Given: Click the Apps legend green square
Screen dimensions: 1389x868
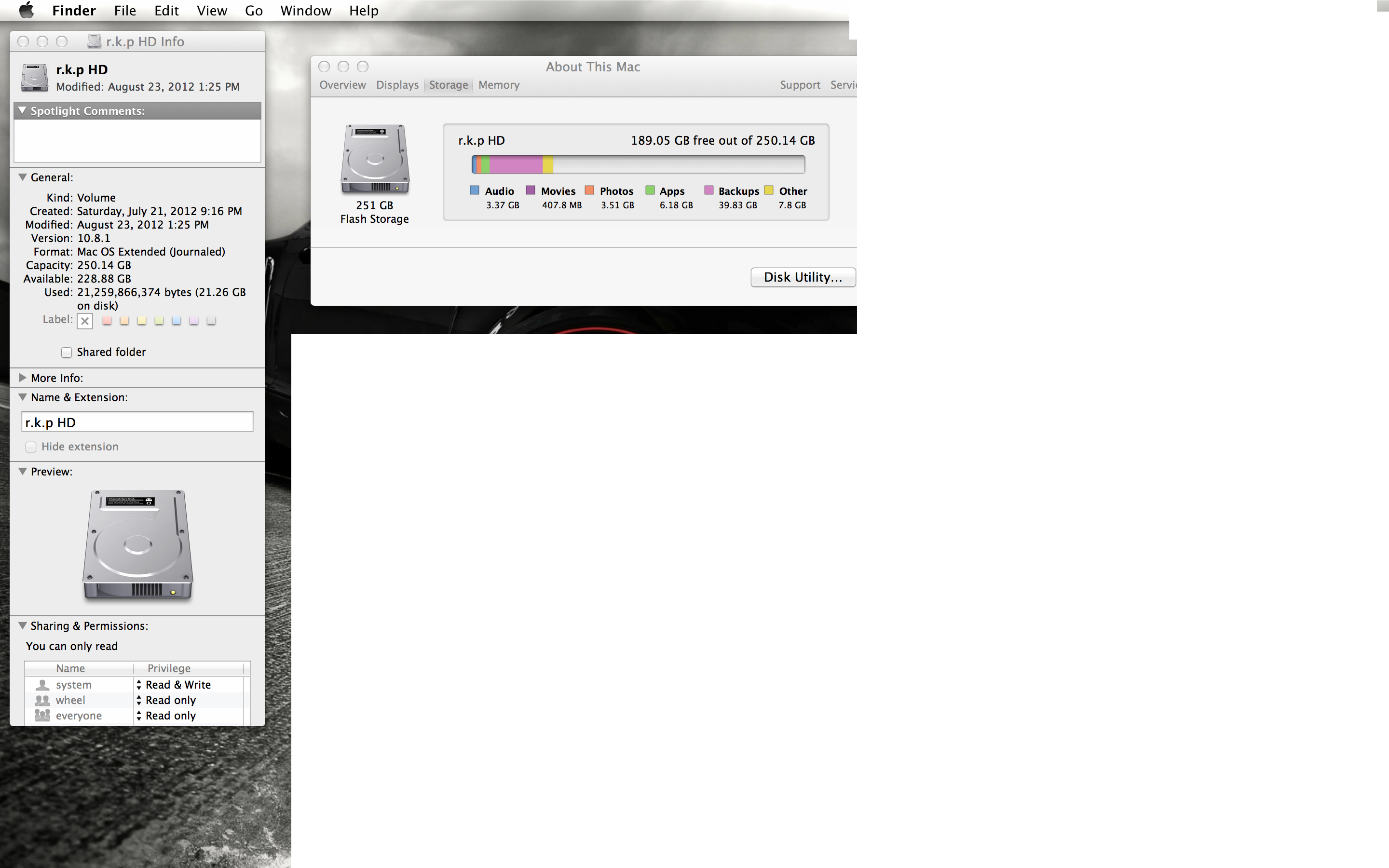Looking at the screenshot, I should [x=650, y=190].
